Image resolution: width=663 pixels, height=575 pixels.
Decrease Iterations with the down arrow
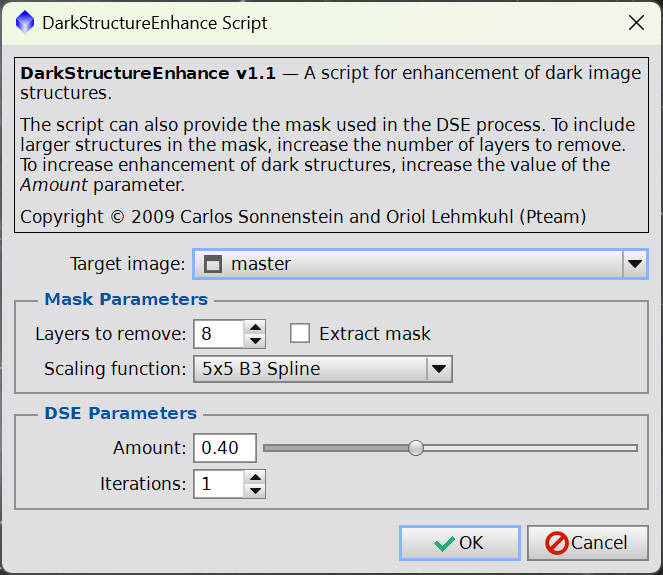pos(255,491)
